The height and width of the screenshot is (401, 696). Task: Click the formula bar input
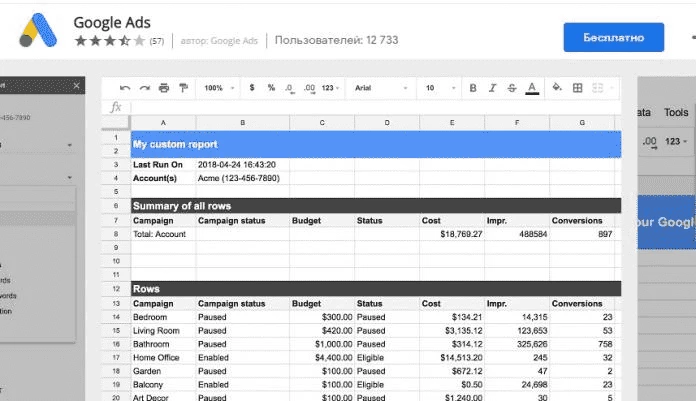[376, 107]
